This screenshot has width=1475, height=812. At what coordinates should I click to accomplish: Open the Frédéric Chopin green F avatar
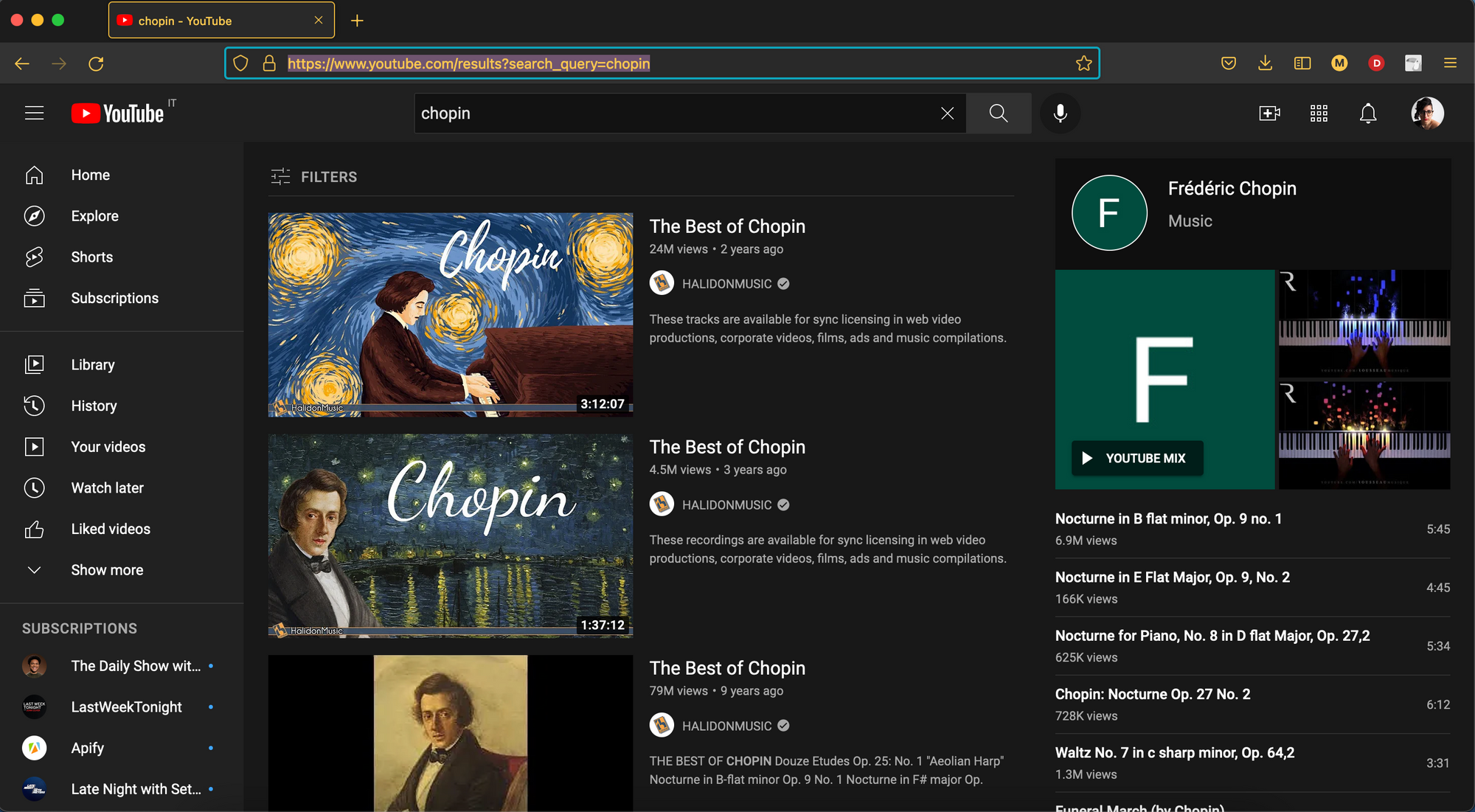pyautogui.click(x=1109, y=213)
